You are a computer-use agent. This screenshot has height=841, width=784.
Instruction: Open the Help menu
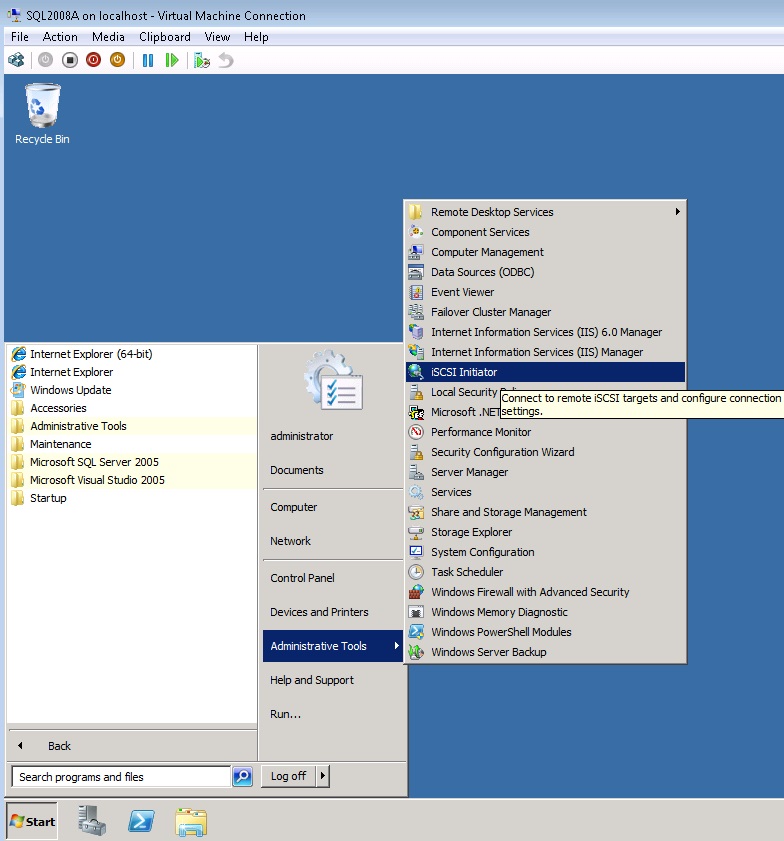[256, 37]
